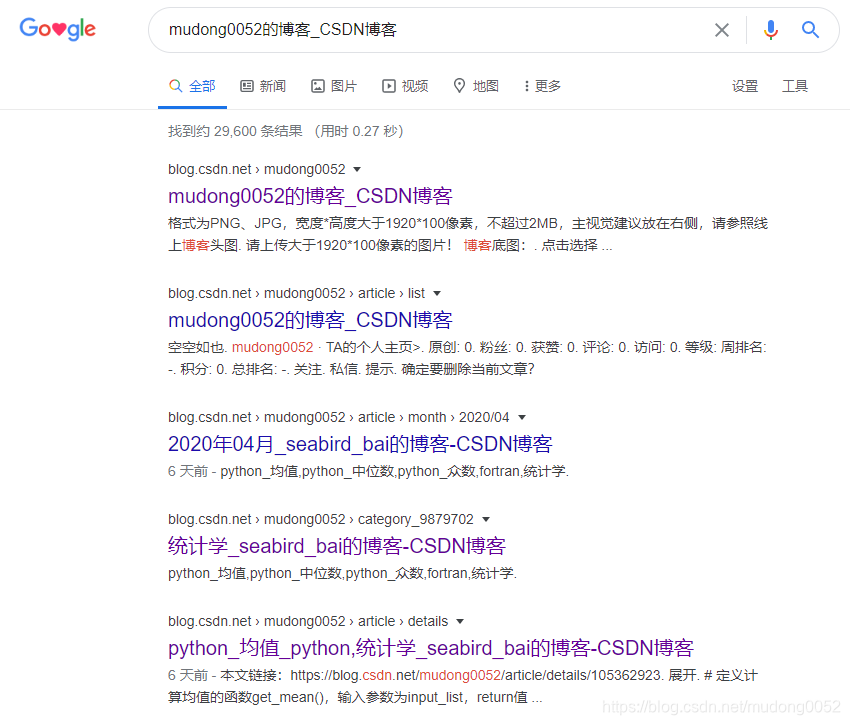The image size is (850, 725).
Task: Click breadcrumb ending with category_9879702
Action: tap(321, 519)
